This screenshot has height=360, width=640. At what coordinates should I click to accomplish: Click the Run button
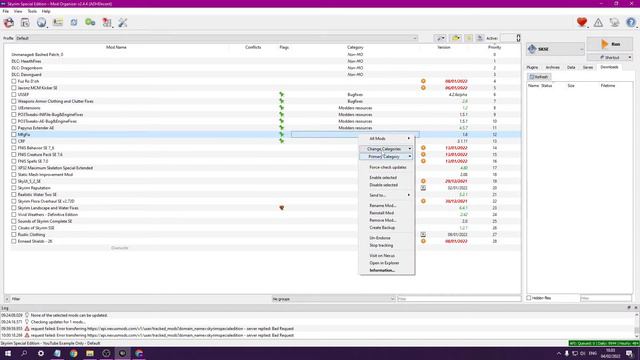point(610,44)
